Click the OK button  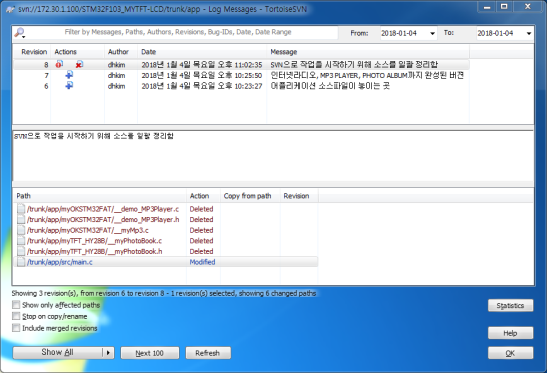[x=510, y=353]
